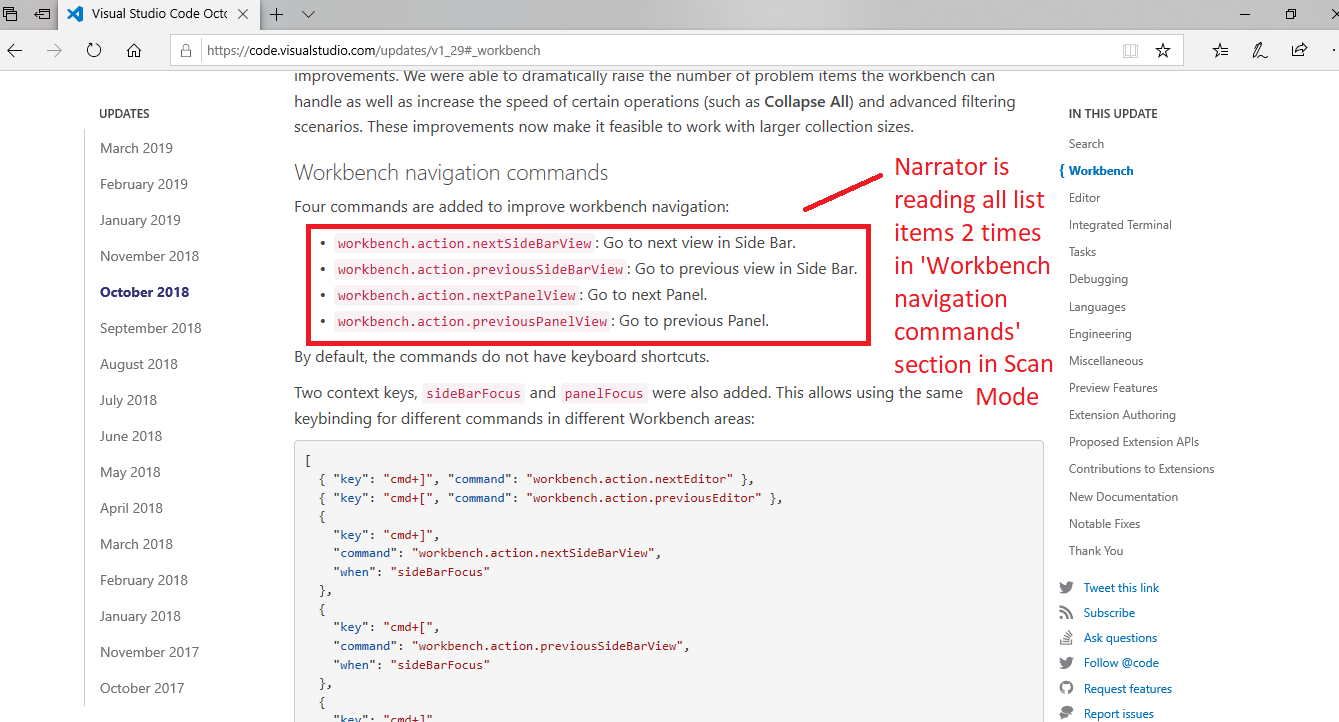This screenshot has width=1339, height=722.
Task: Click the GitHub icon beside Request features
Action: tap(1066, 689)
